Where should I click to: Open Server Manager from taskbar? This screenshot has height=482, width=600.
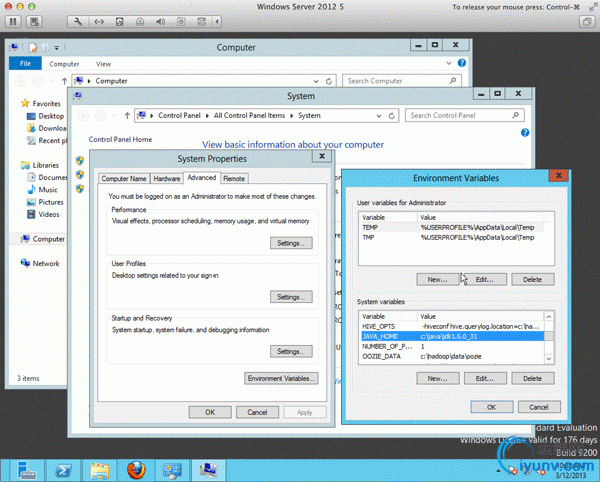[x=26, y=471]
